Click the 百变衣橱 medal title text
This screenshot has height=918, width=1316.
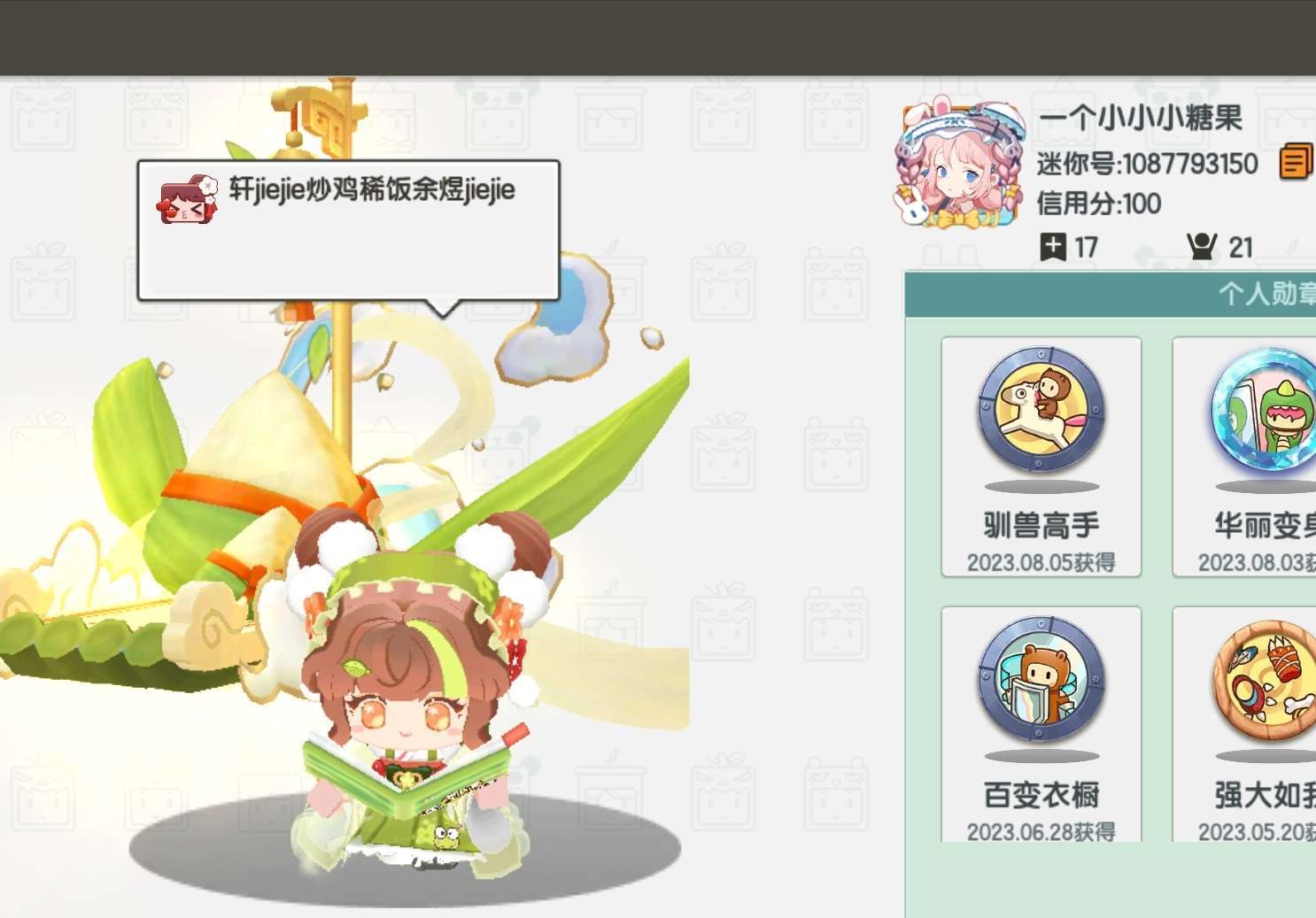[1041, 794]
